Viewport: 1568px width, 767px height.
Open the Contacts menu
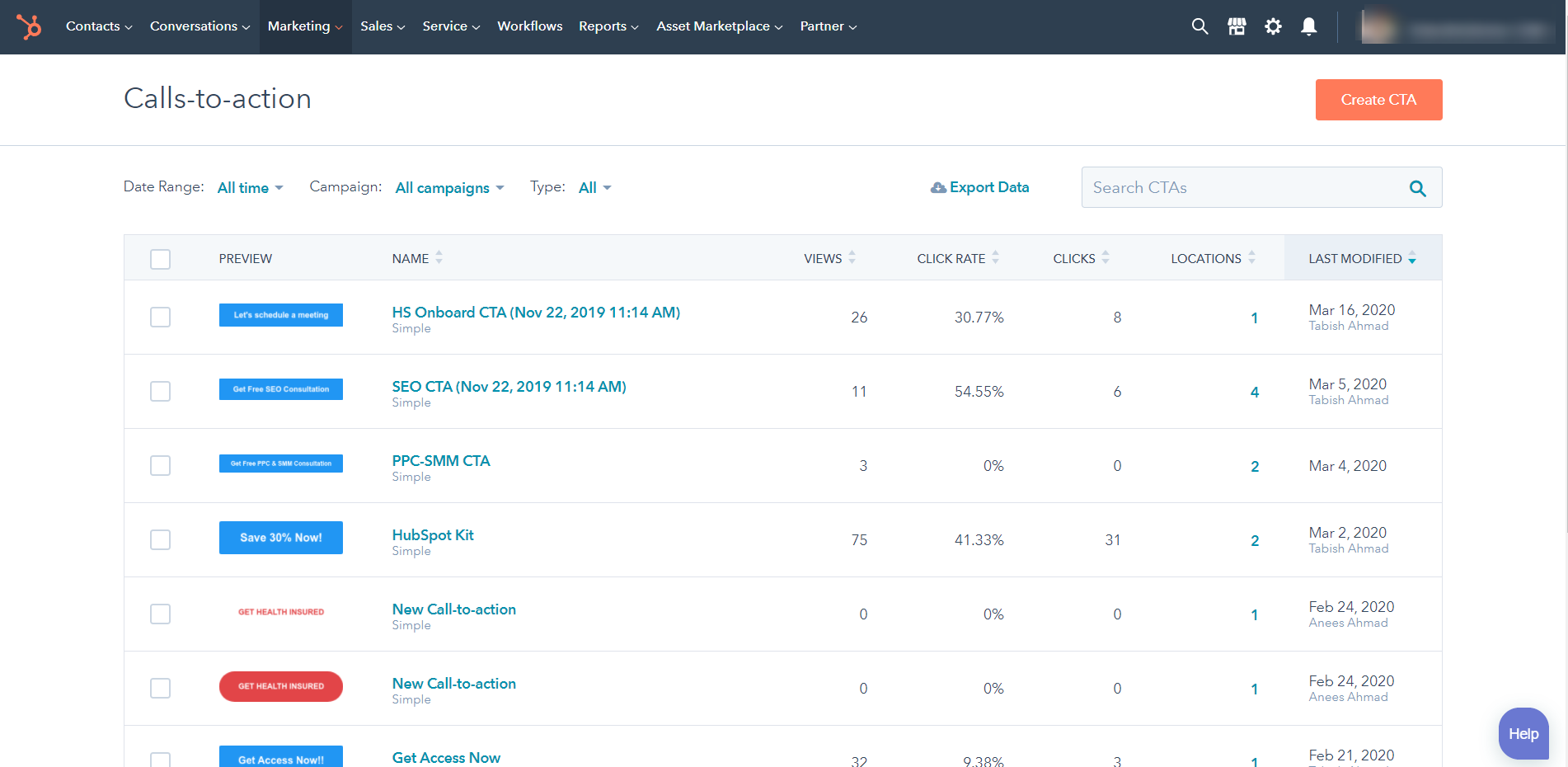tap(98, 26)
